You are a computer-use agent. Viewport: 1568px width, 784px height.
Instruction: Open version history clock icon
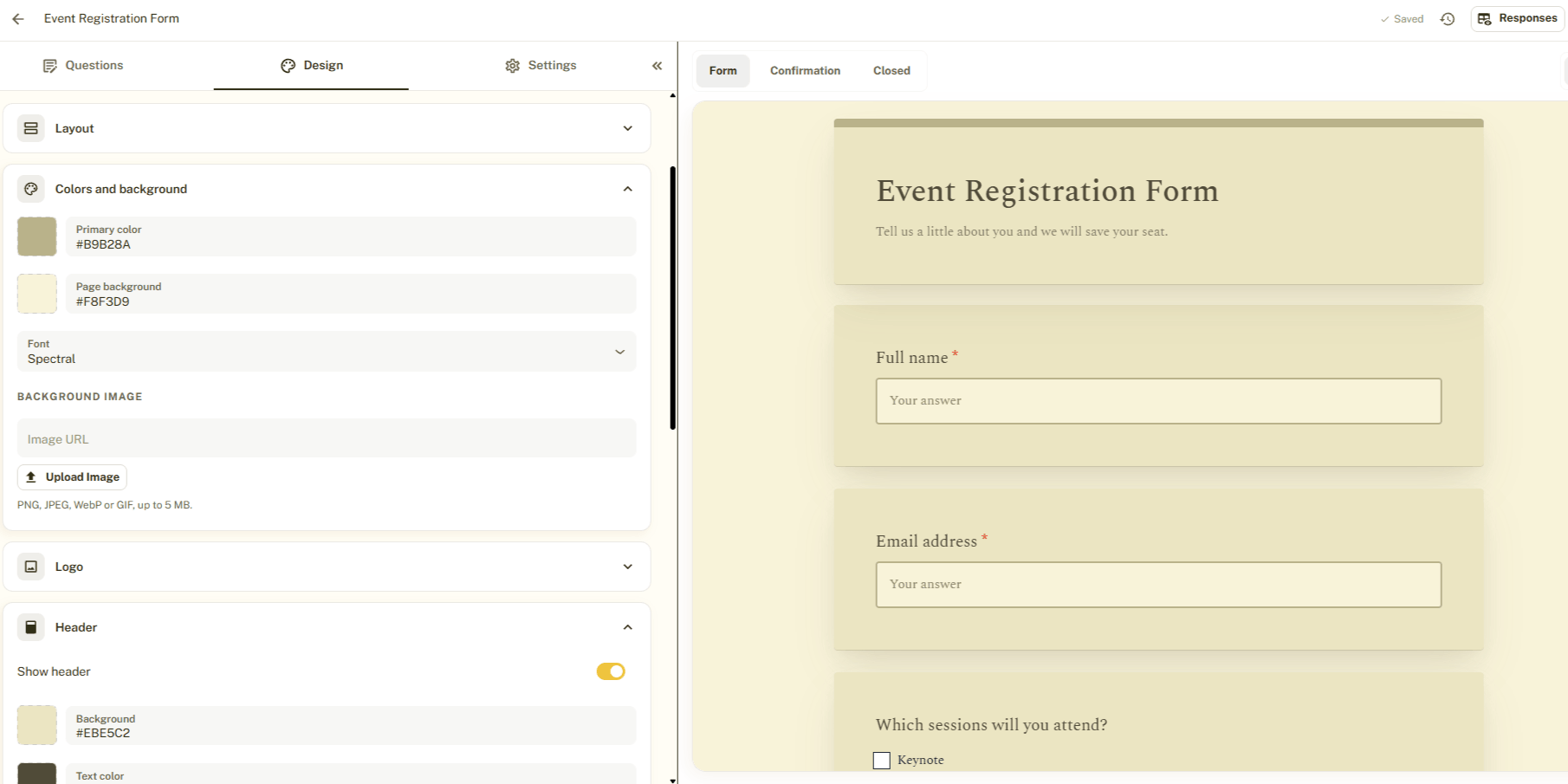click(1448, 18)
